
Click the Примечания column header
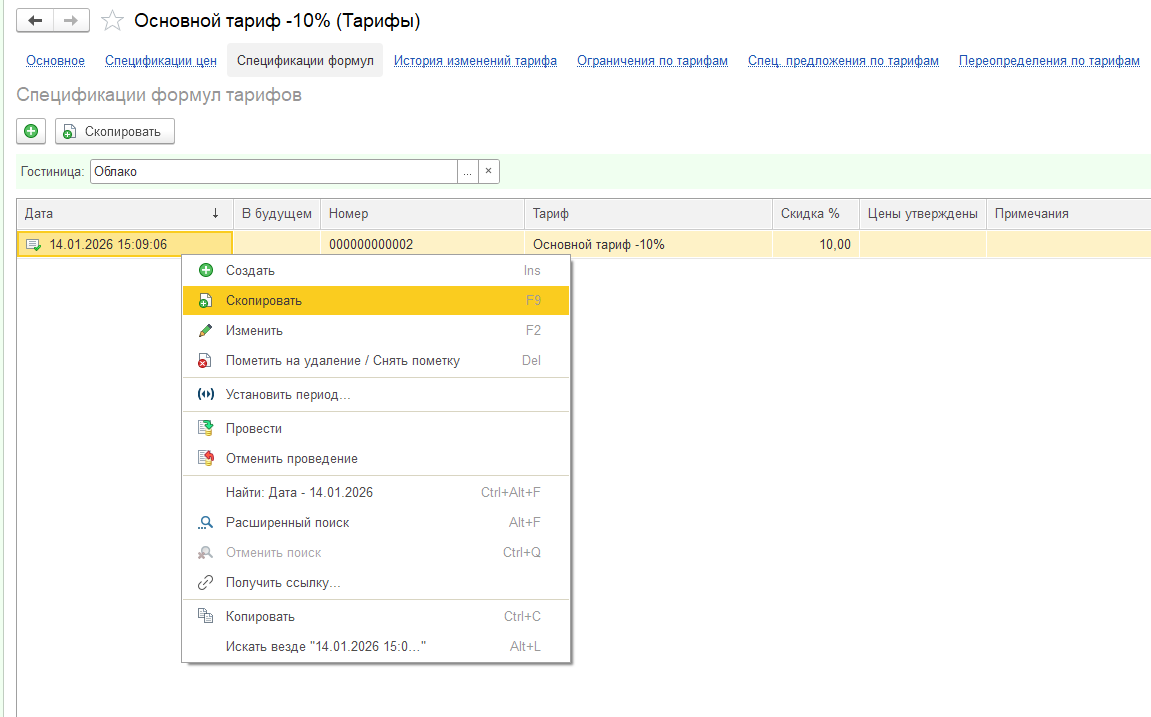(1069, 214)
